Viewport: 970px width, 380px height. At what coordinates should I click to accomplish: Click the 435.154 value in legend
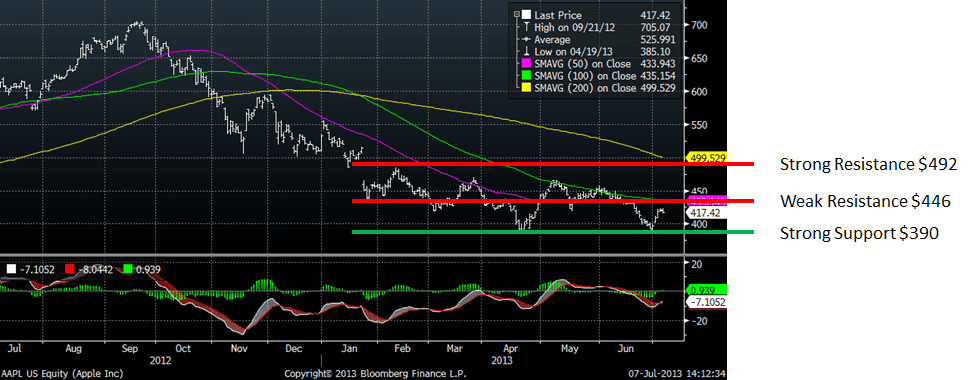659,76
